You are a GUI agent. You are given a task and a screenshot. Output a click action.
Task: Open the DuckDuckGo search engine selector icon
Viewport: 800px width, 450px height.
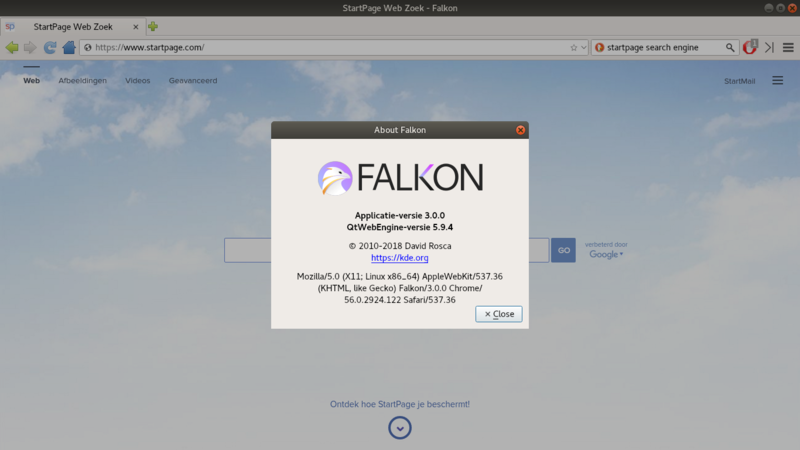click(x=599, y=47)
